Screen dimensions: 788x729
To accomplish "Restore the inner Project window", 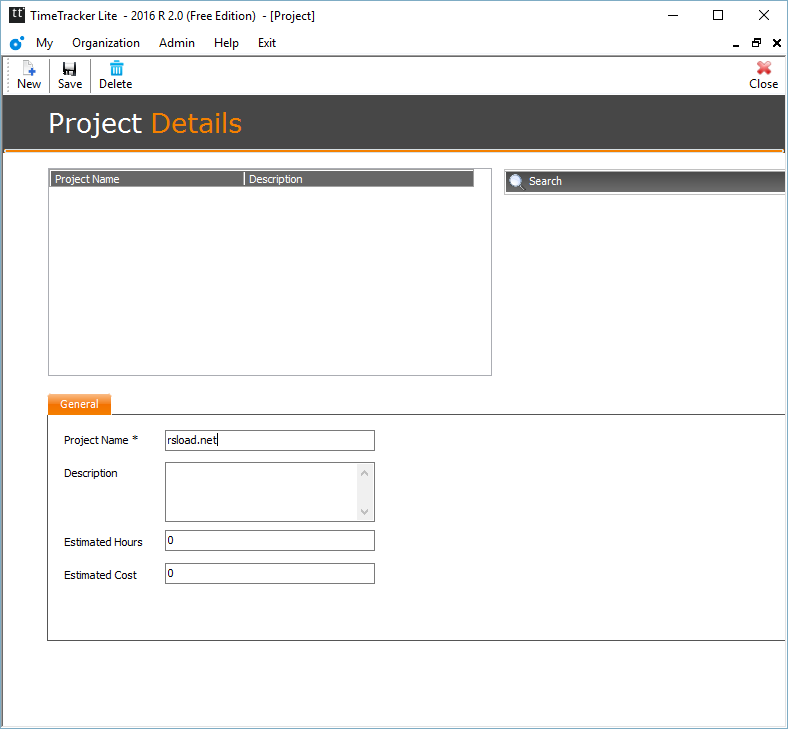I will (757, 43).
